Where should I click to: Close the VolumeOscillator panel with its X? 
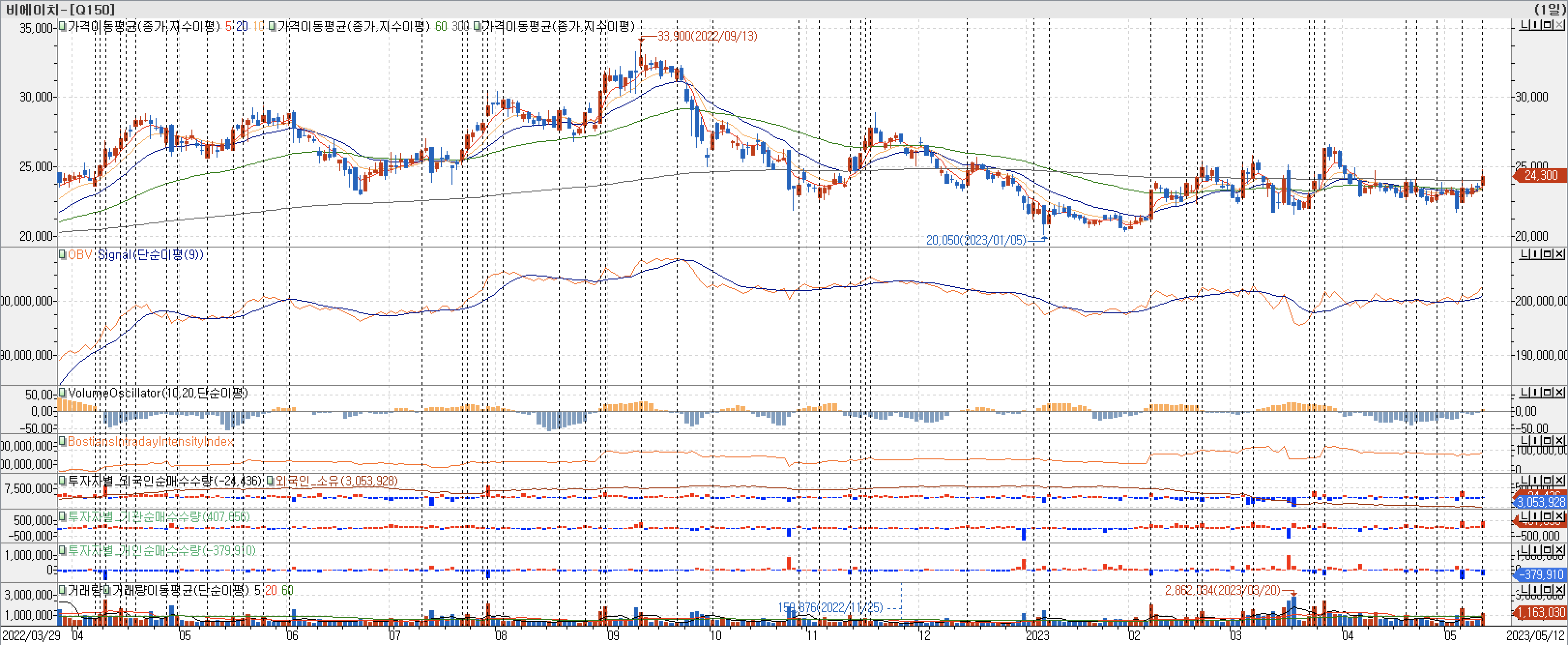pyautogui.click(x=1559, y=392)
